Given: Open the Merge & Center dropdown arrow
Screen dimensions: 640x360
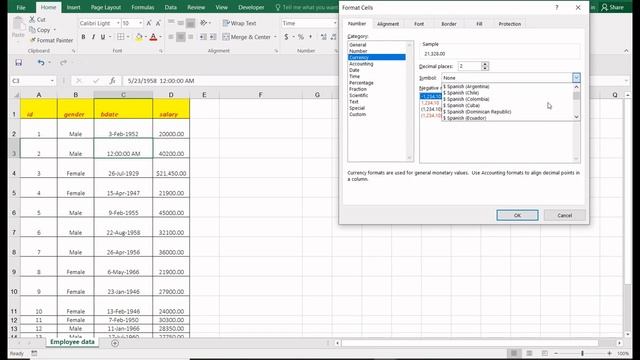Looking at the screenshot, I should tap(275, 37).
